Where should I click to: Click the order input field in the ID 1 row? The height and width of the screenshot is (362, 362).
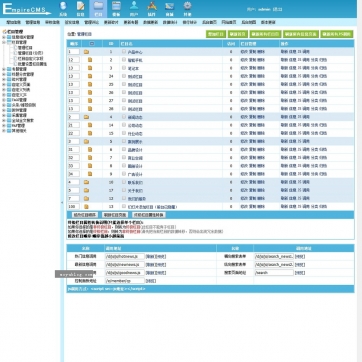[74, 52]
